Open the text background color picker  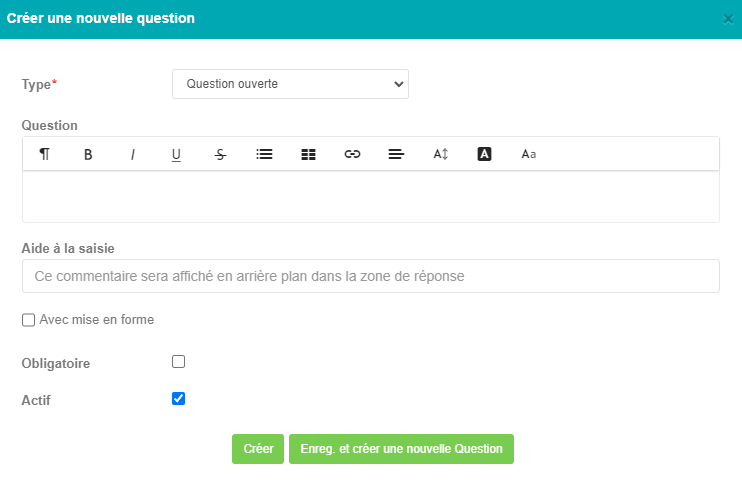click(x=485, y=154)
